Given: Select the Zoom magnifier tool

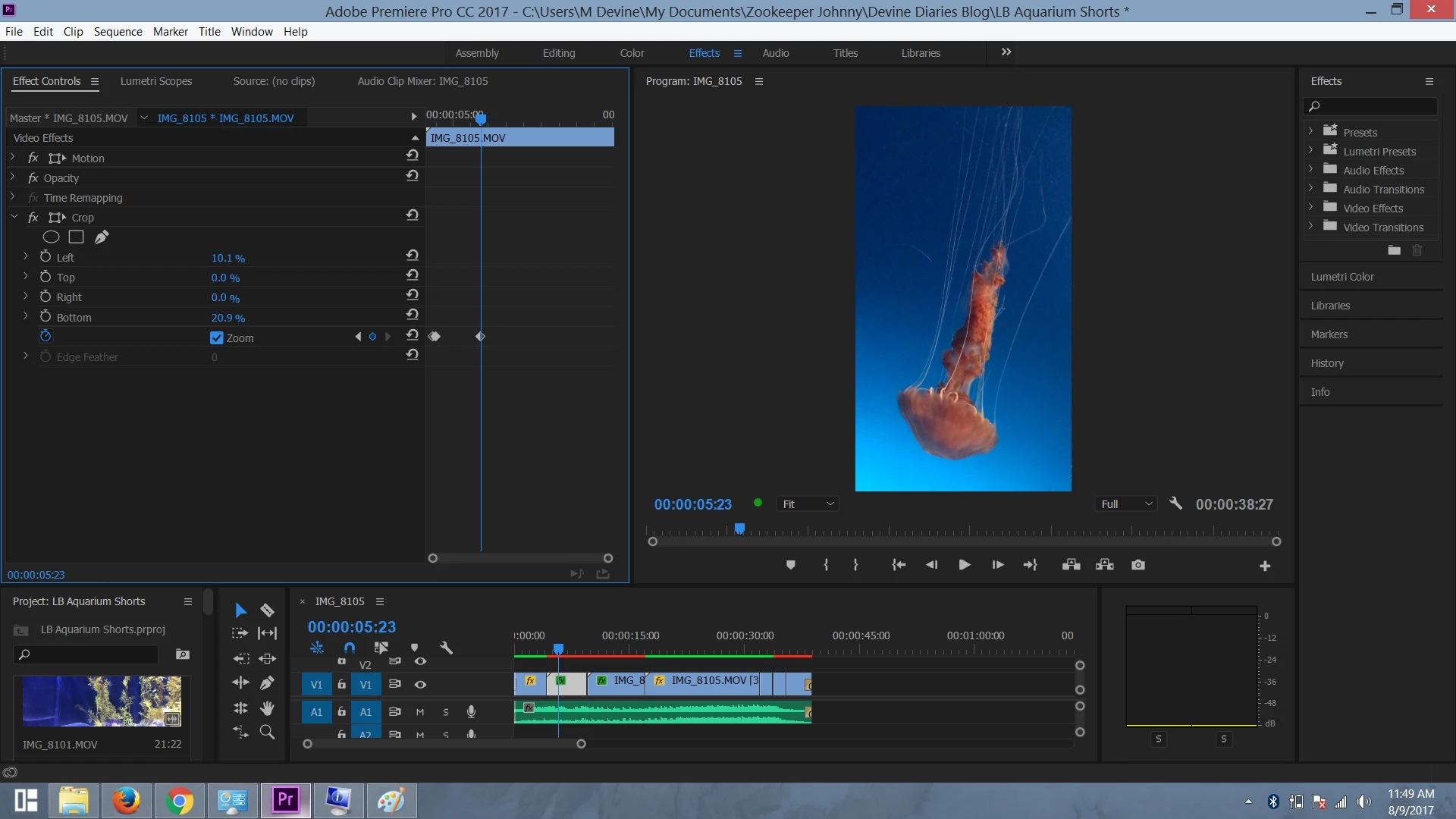Looking at the screenshot, I should click(x=267, y=733).
